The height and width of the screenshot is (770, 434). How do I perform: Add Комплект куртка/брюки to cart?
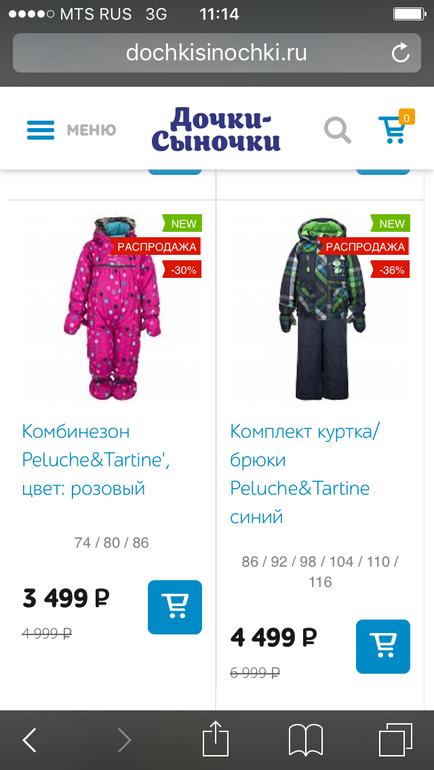click(x=383, y=646)
